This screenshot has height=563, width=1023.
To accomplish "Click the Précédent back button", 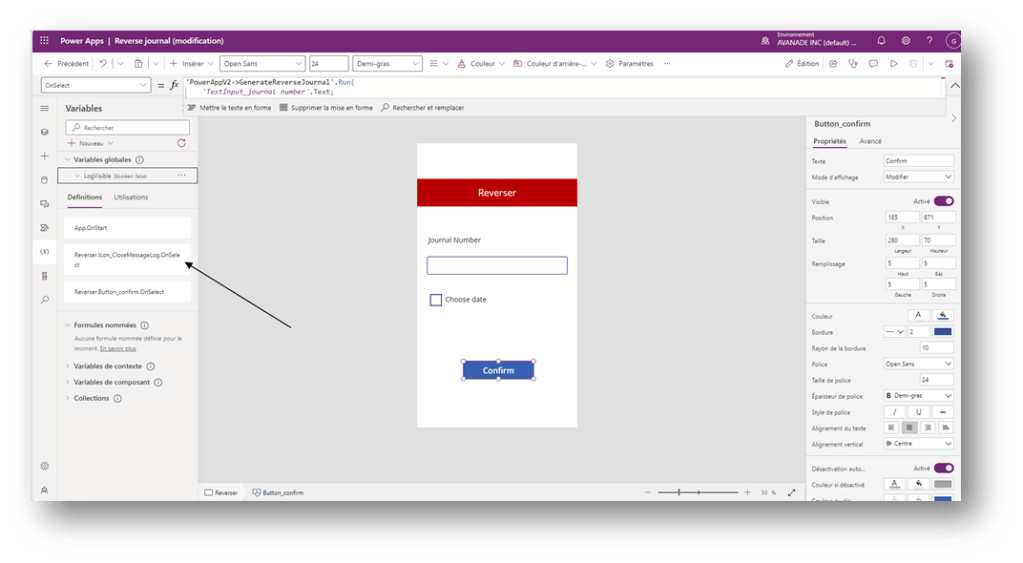I will tap(66, 63).
